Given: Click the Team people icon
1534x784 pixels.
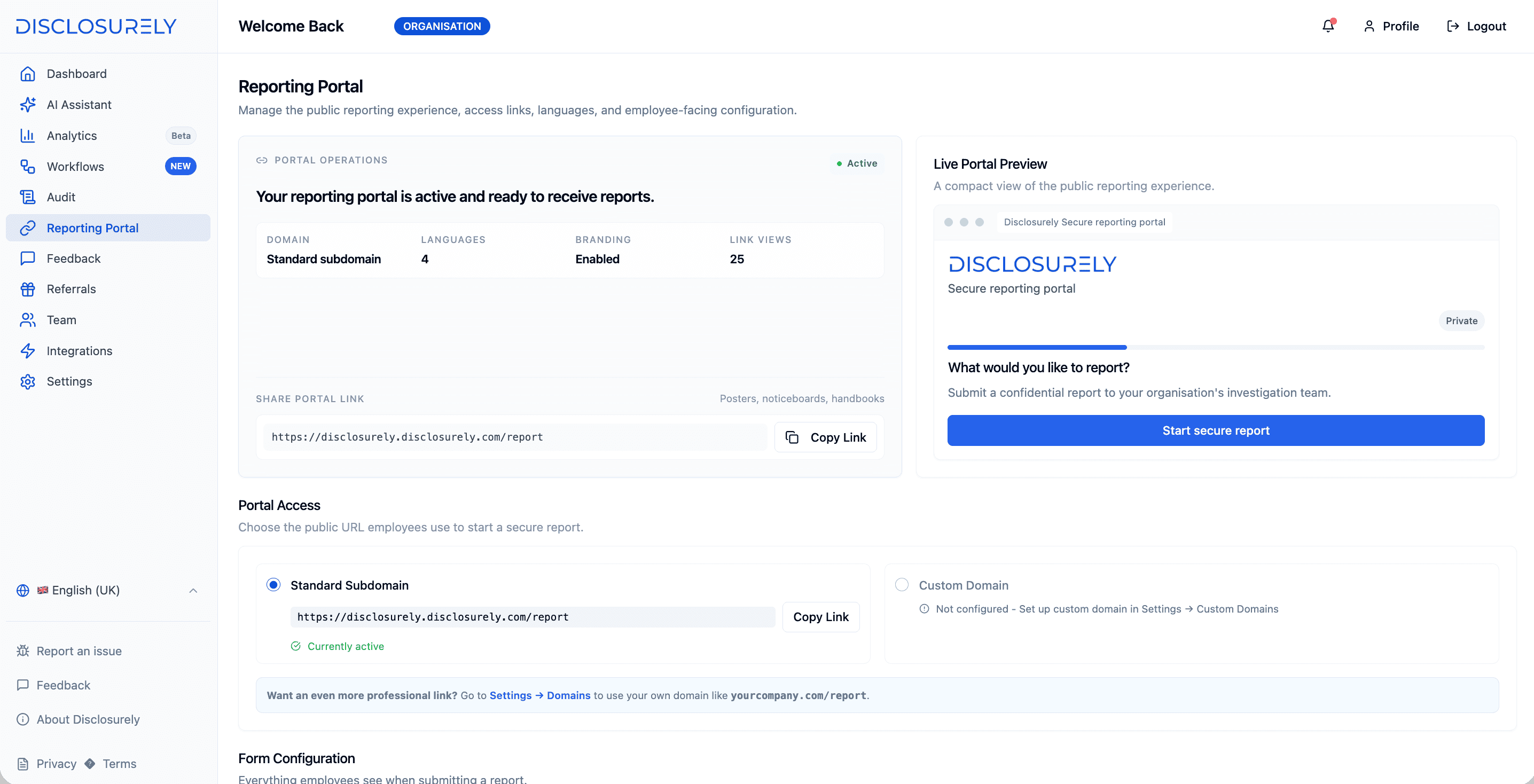Looking at the screenshot, I should (x=27, y=320).
